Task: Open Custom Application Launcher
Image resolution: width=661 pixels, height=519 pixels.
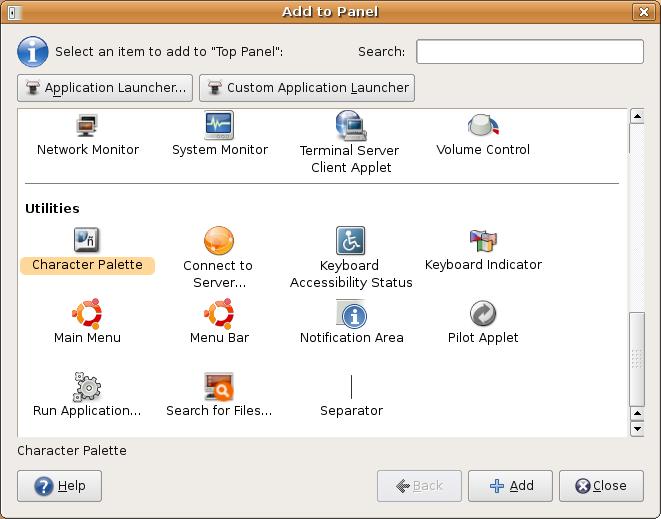Action: [x=307, y=88]
